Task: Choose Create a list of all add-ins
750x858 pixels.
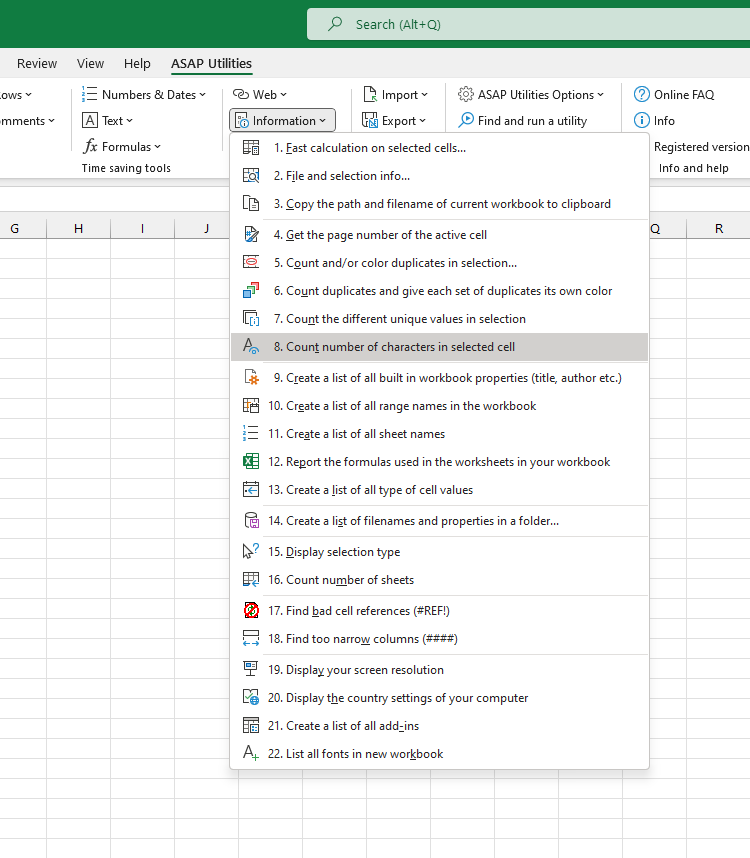Action: (439, 726)
